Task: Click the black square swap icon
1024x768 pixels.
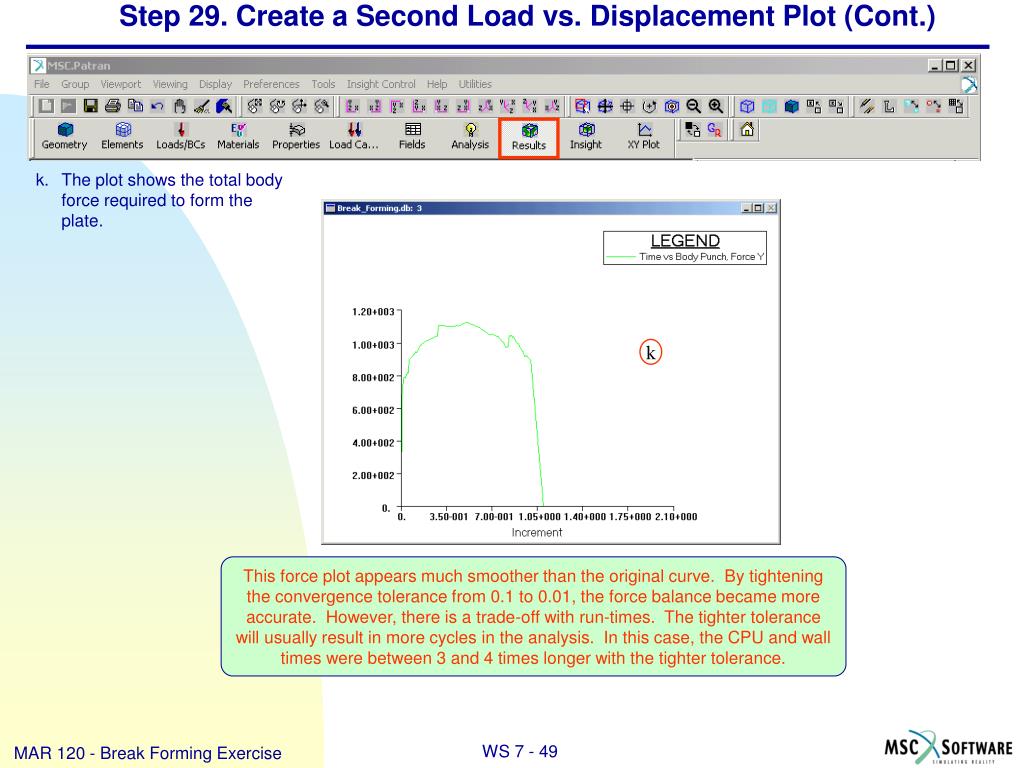Action: 692,129
